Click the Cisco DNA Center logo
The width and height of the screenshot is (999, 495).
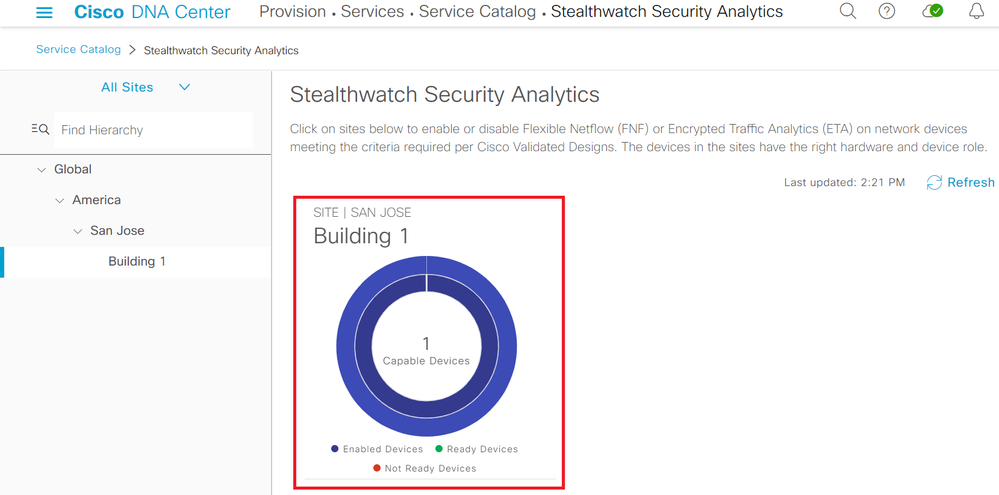[152, 13]
